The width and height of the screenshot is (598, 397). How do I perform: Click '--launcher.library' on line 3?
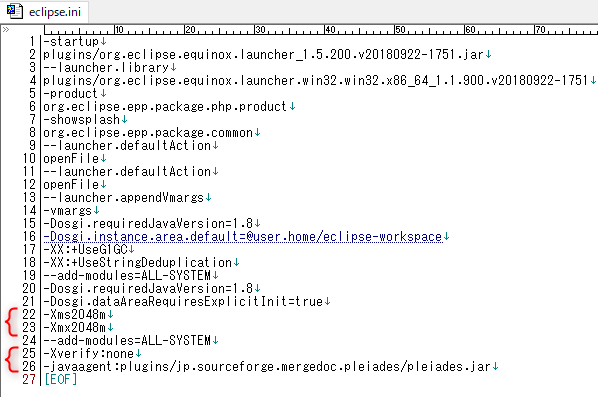point(106,68)
